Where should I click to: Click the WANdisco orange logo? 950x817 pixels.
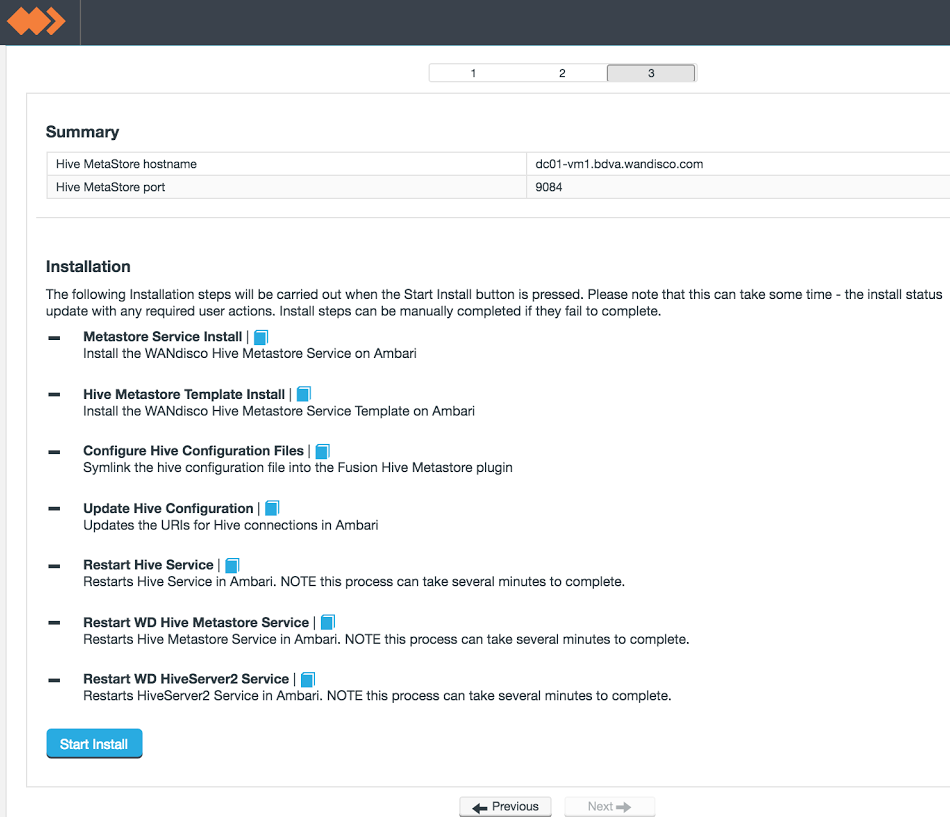pos(36,21)
